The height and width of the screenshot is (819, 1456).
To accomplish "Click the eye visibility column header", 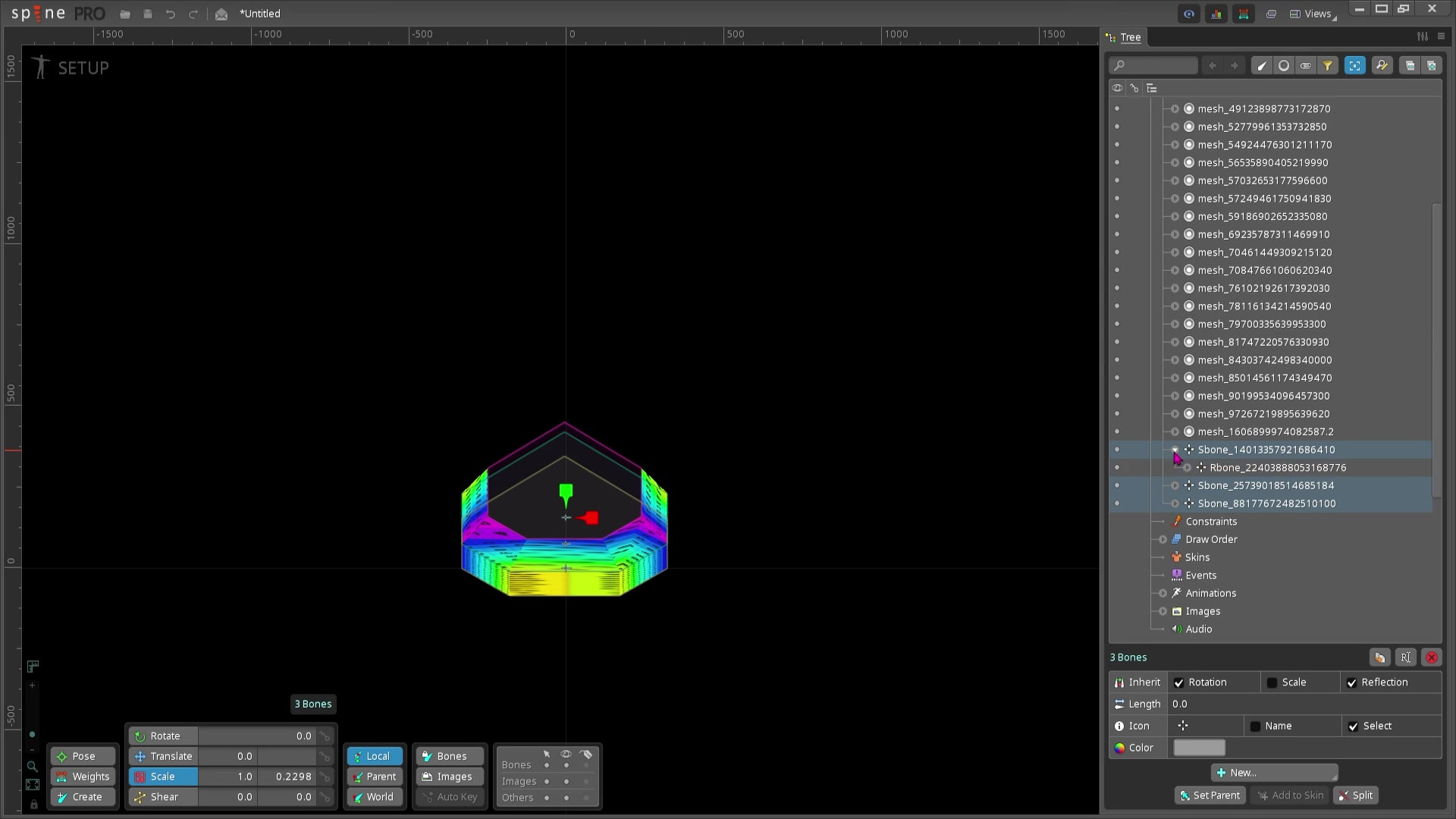I will [x=1117, y=88].
